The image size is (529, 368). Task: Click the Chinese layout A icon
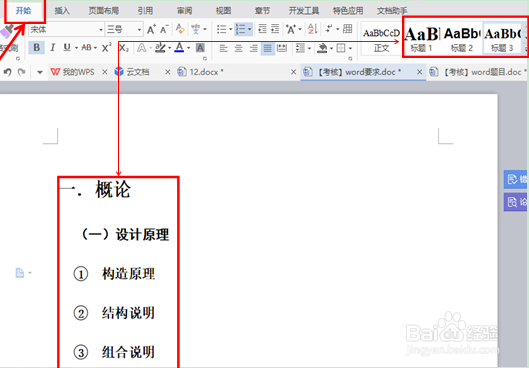pyautogui.click(x=290, y=30)
